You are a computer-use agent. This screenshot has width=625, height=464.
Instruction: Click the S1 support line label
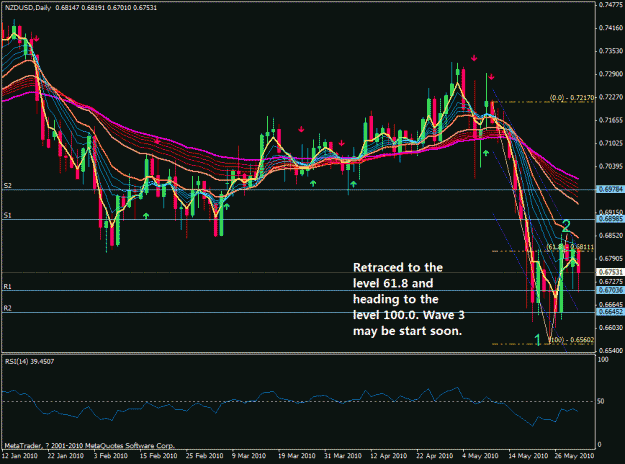pyautogui.click(x=8, y=215)
